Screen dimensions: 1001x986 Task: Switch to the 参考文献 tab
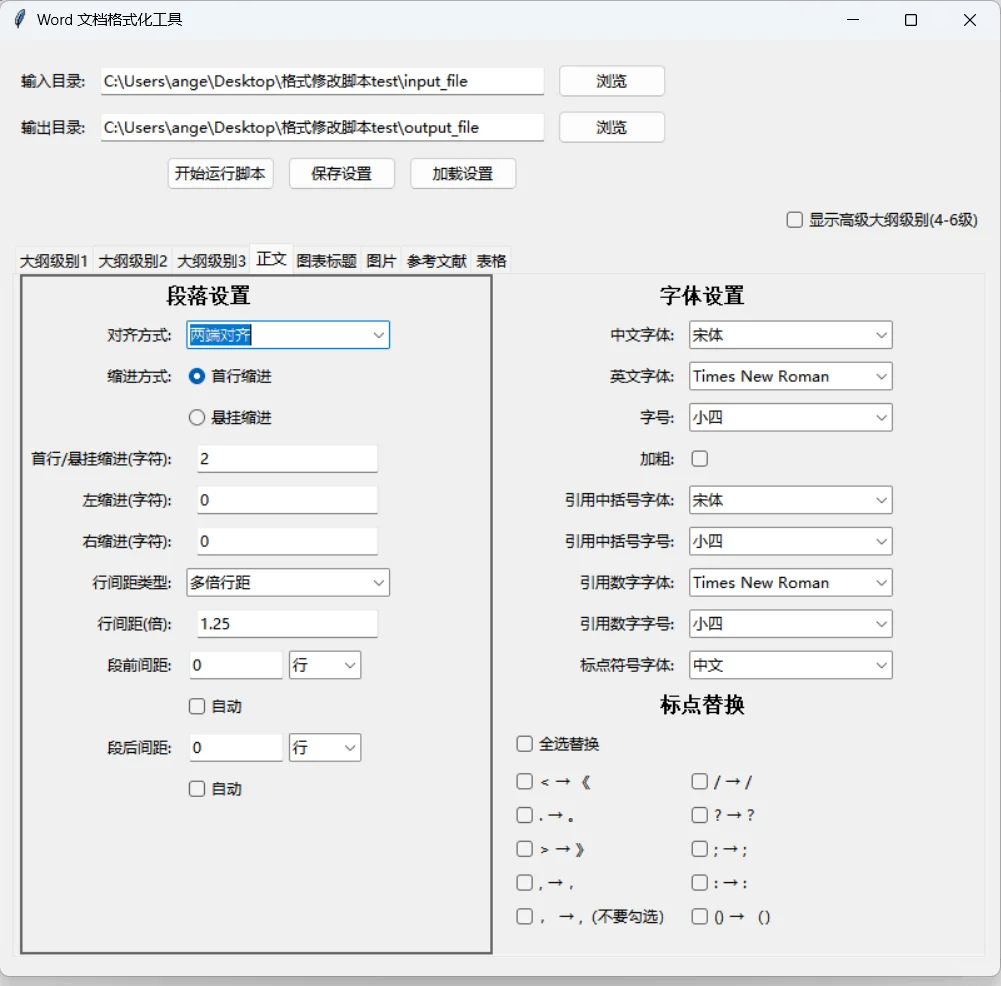click(x=437, y=259)
